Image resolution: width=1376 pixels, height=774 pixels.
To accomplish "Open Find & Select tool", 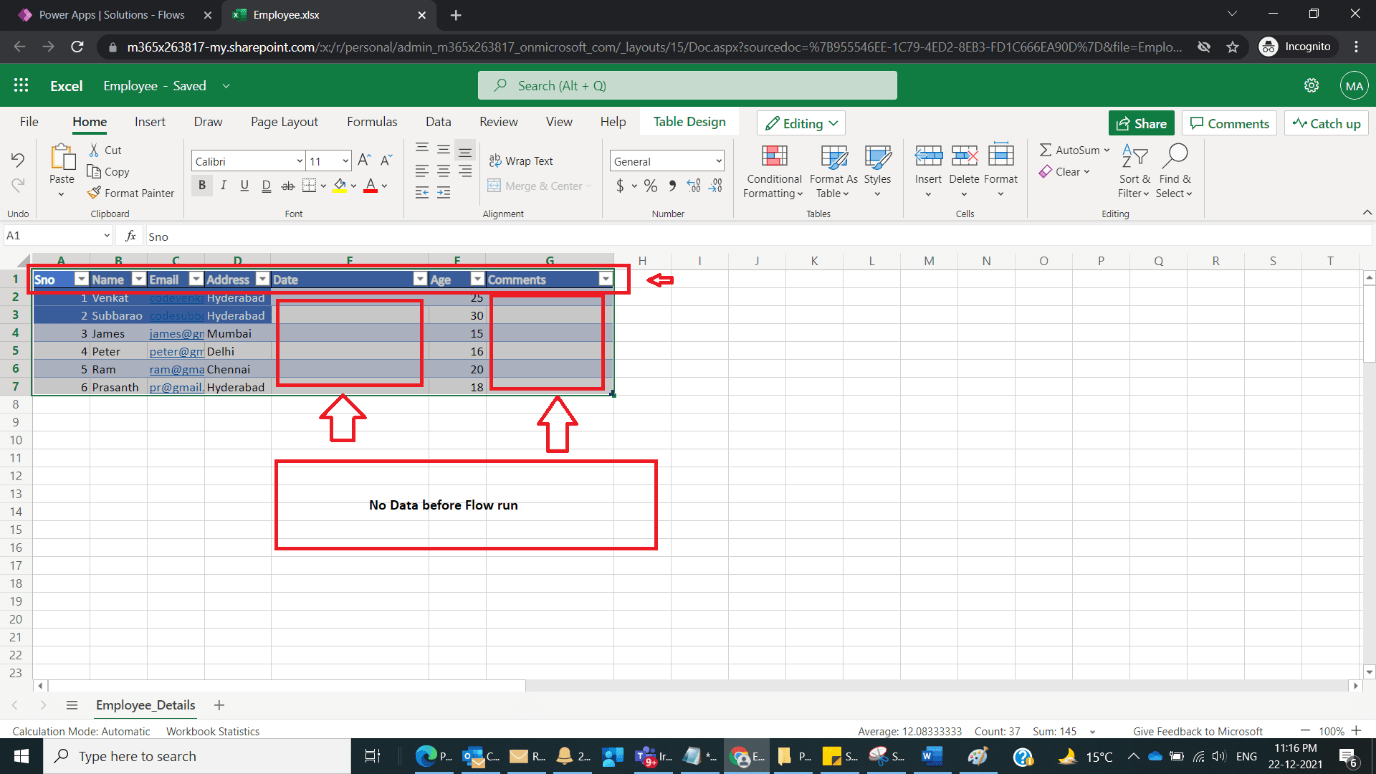I will (x=1174, y=172).
